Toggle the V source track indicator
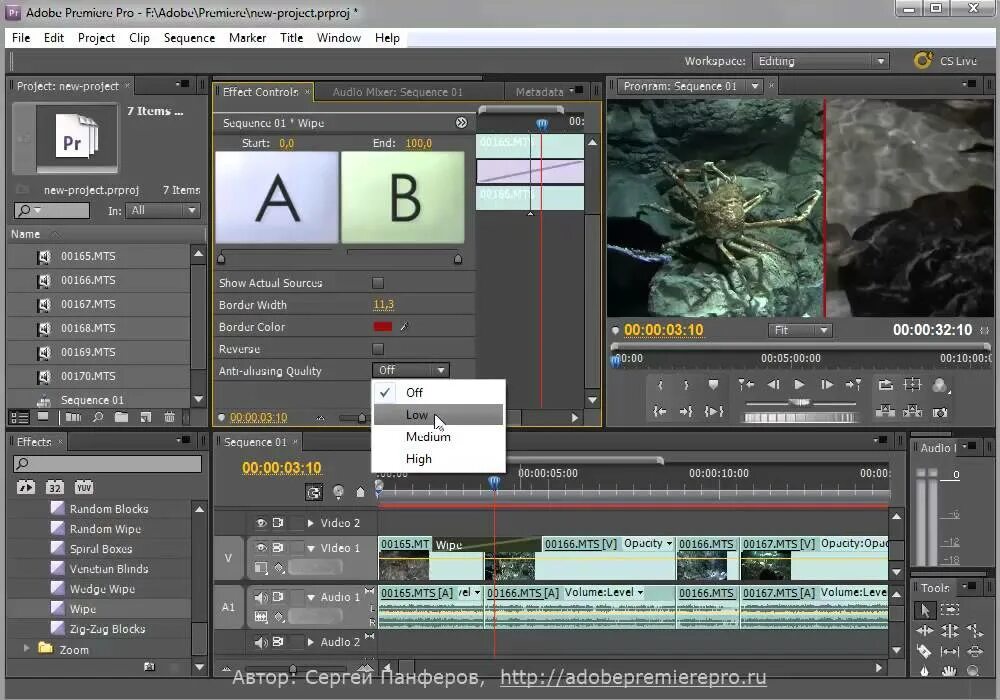Screen dimensions: 1000x700 tap(228, 558)
